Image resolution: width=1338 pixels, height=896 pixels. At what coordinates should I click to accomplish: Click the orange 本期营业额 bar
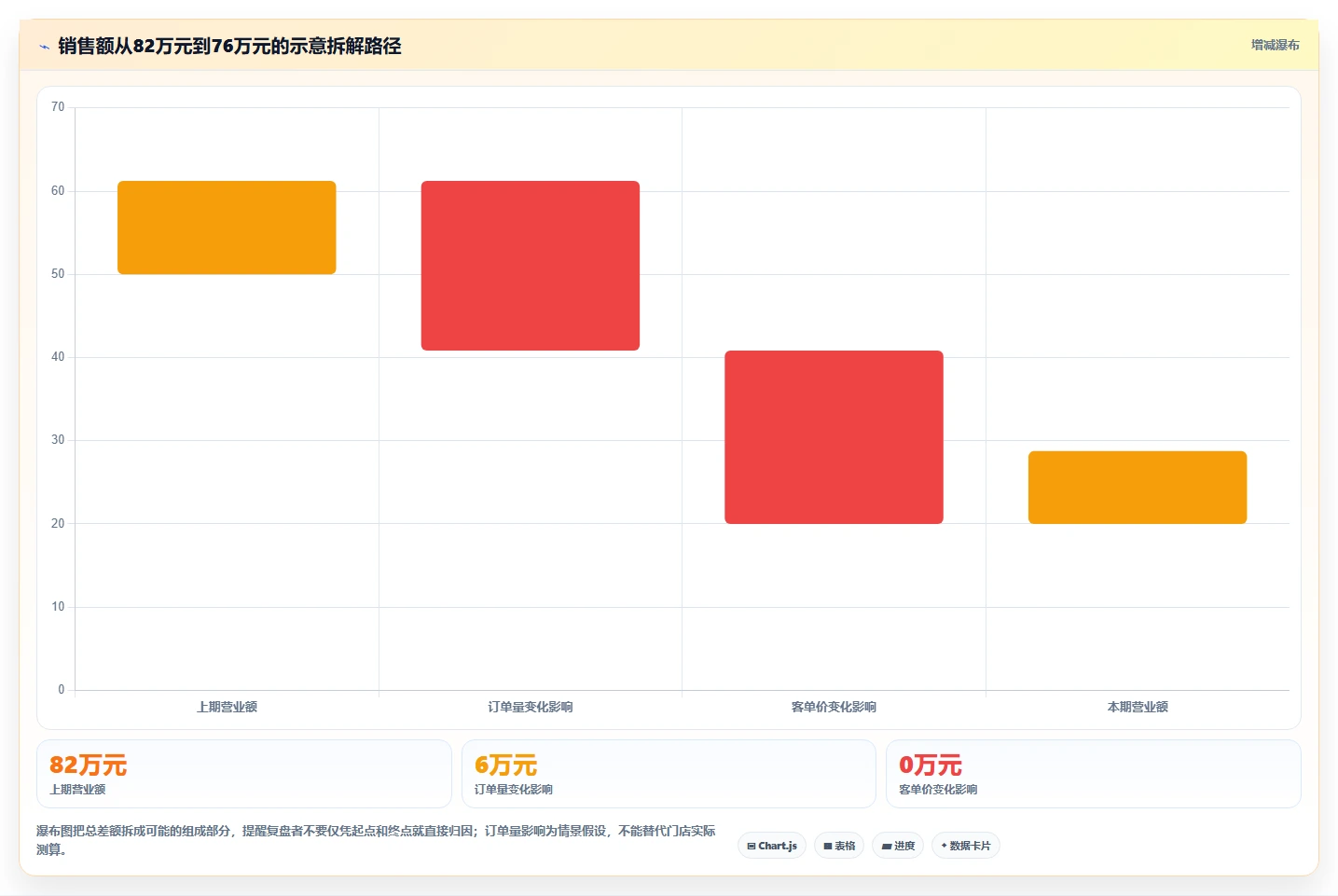click(x=1138, y=488)
